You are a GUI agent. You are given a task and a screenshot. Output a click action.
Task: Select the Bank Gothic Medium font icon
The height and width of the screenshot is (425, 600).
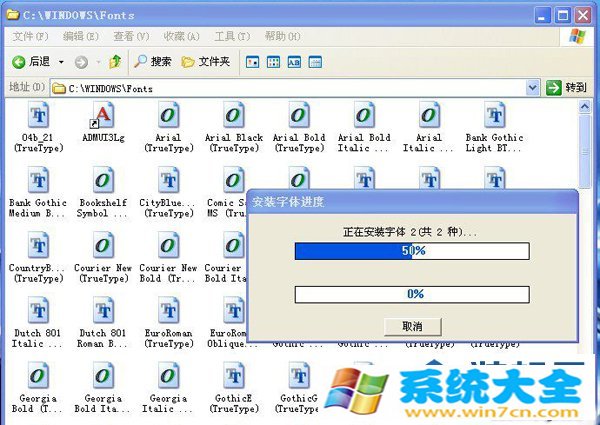(x=38, y=180)
